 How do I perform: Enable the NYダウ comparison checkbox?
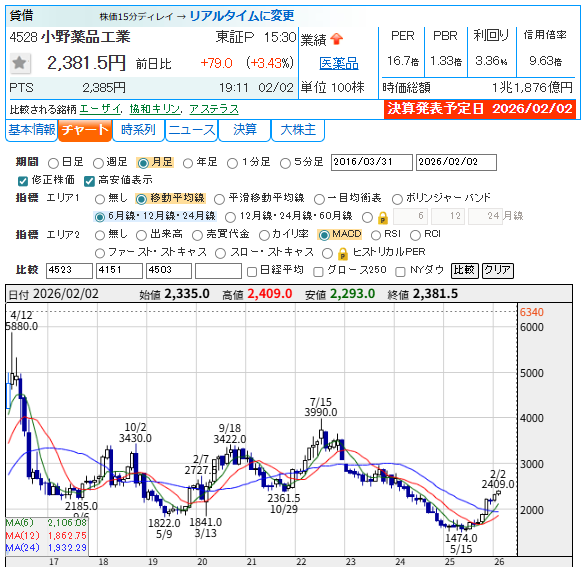pyautogui.click(x=400, y=272)
